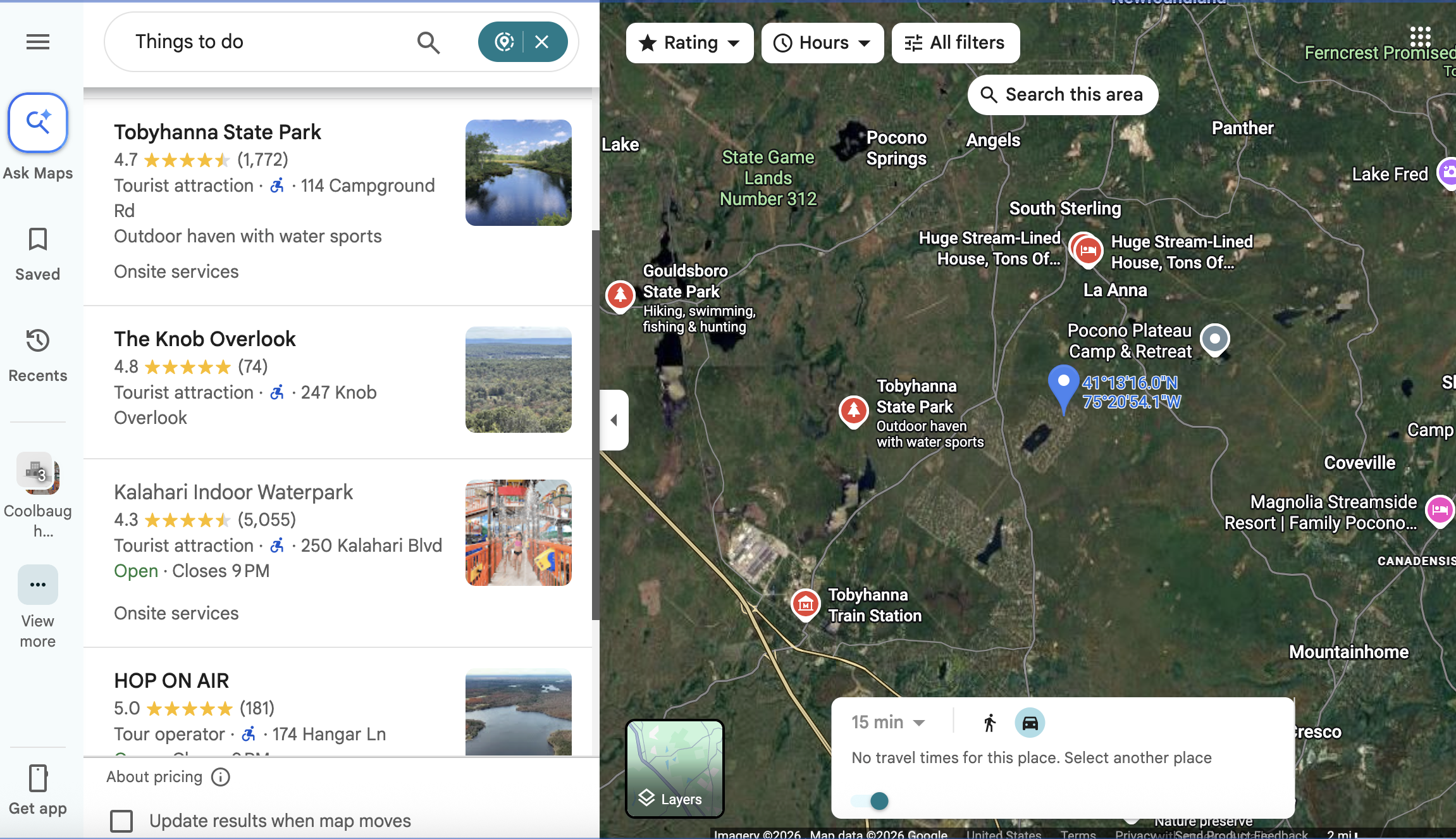Open Layers map type selector
The width and height of the screenshot is (1456, 839).
tap(675, 769)
